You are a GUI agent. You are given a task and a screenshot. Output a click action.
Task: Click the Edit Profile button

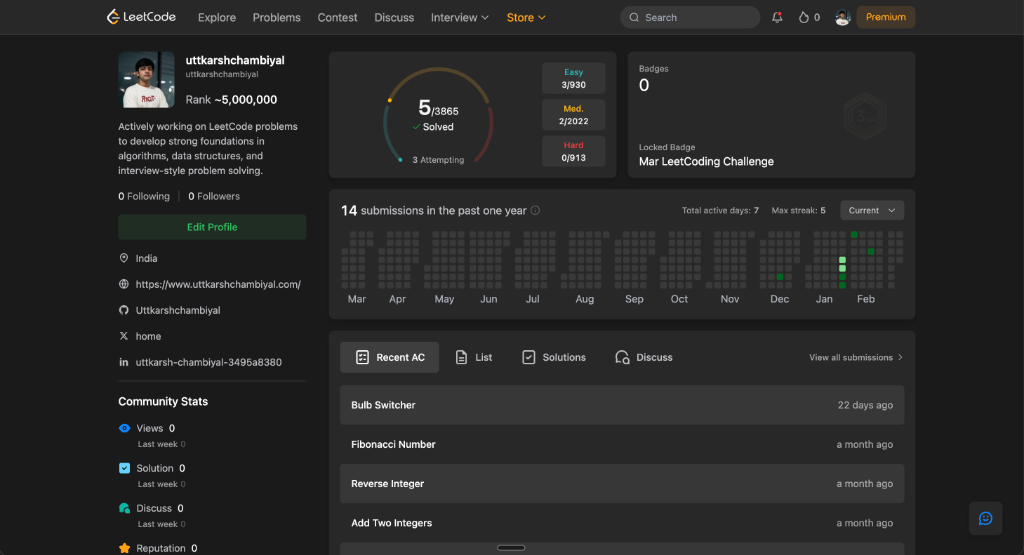[212, 227]
